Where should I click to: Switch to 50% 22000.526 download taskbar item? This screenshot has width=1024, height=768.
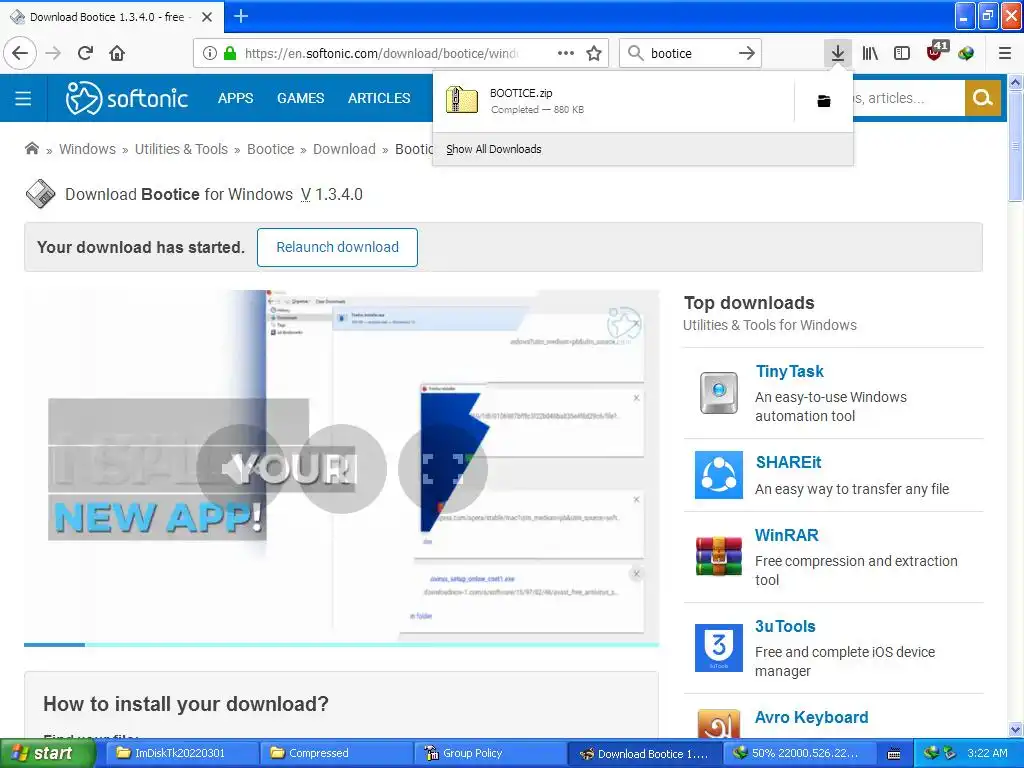(x=798, y=753)
